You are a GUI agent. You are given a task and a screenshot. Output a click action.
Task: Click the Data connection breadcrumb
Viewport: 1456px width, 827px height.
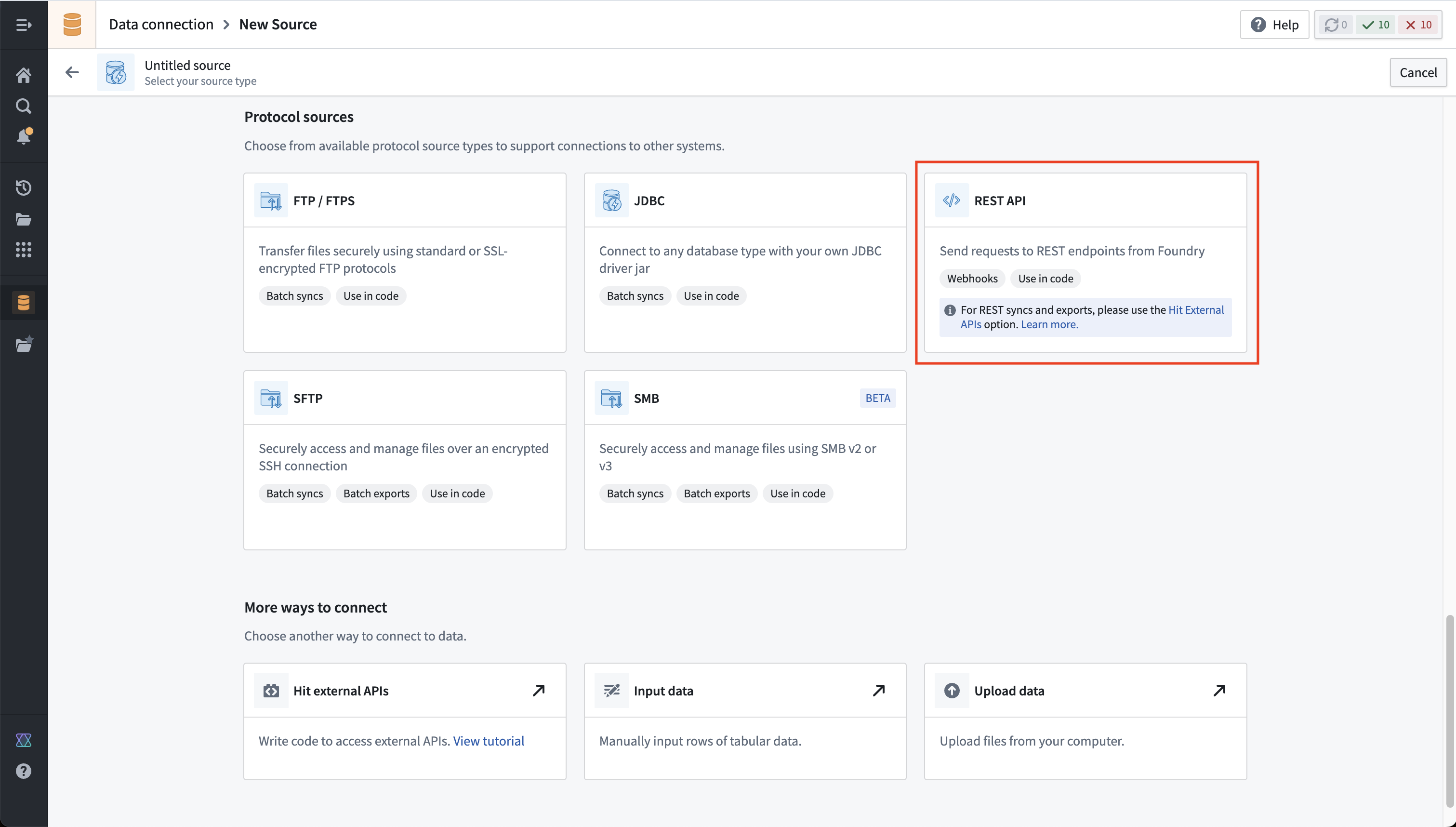pyautogui.click(x=161, y=25)
